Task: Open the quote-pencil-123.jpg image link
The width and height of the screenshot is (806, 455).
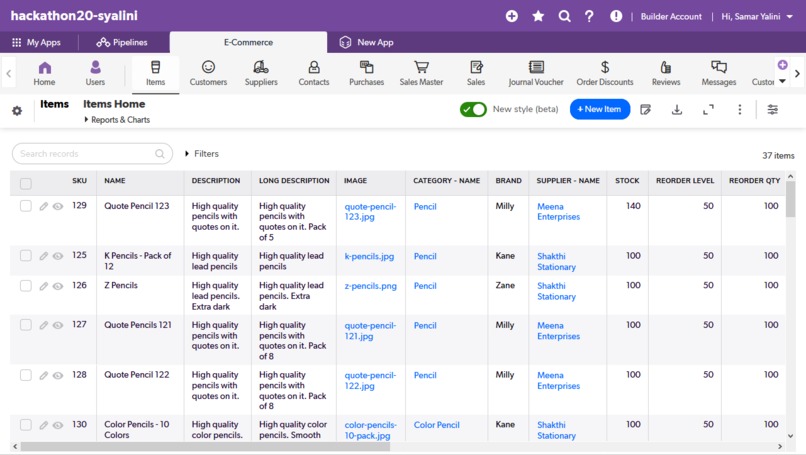Action: tap(370, 212)
